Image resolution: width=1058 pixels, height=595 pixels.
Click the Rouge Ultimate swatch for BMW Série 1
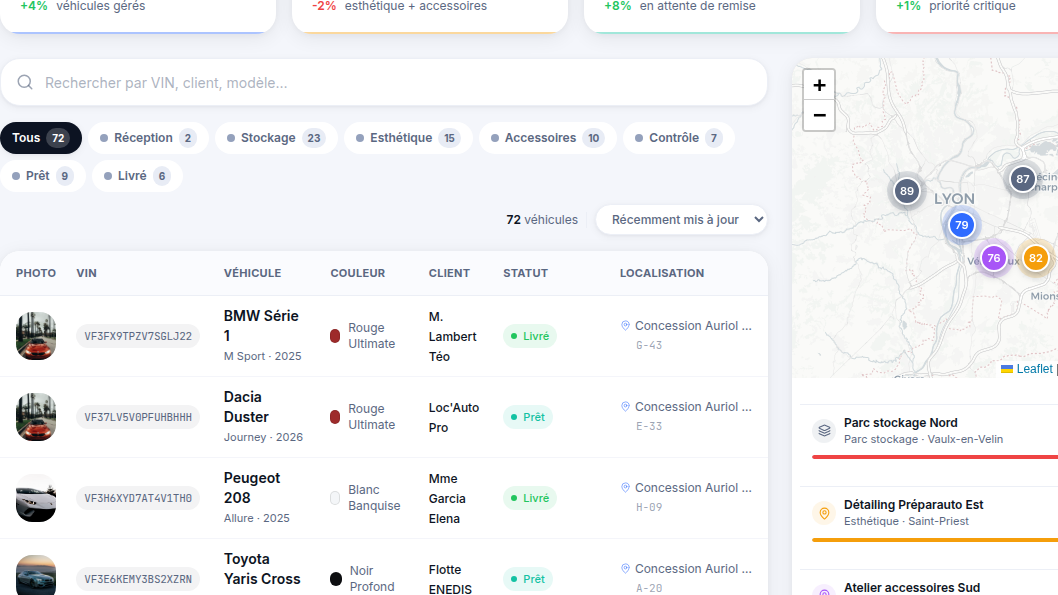click(335, 336)
